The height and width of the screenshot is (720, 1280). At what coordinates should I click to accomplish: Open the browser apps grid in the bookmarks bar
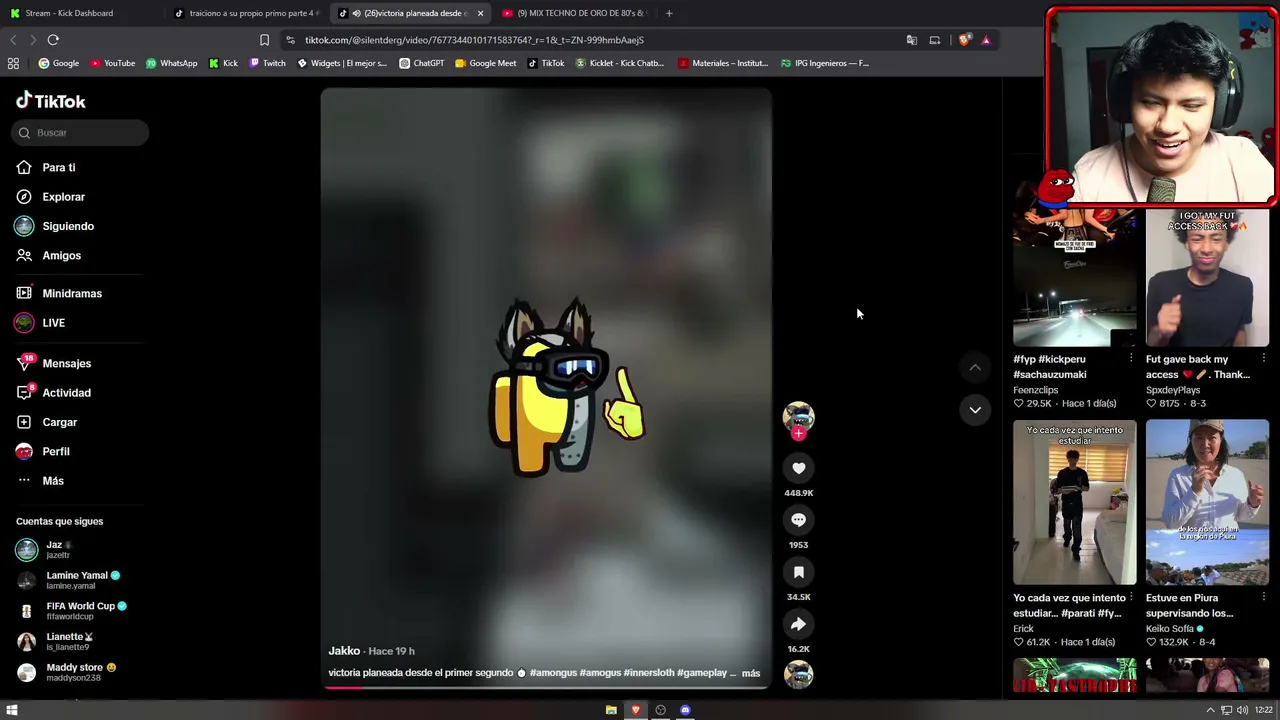coord(13,63)
